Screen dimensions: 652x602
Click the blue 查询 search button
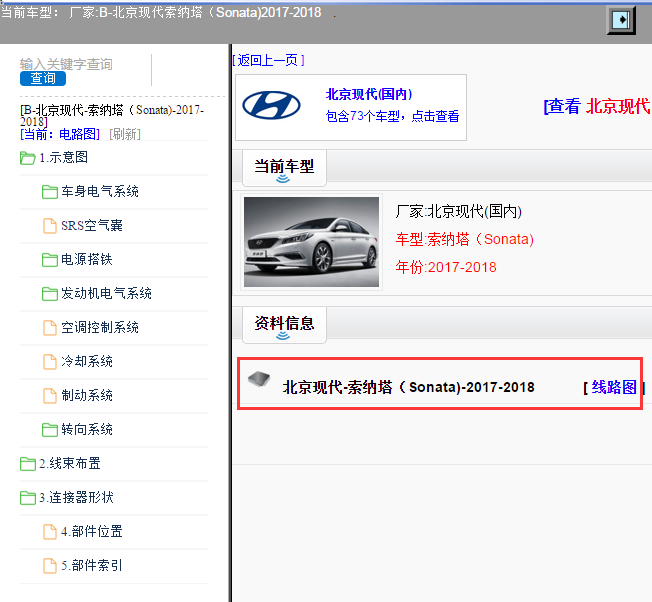(43, 78)
